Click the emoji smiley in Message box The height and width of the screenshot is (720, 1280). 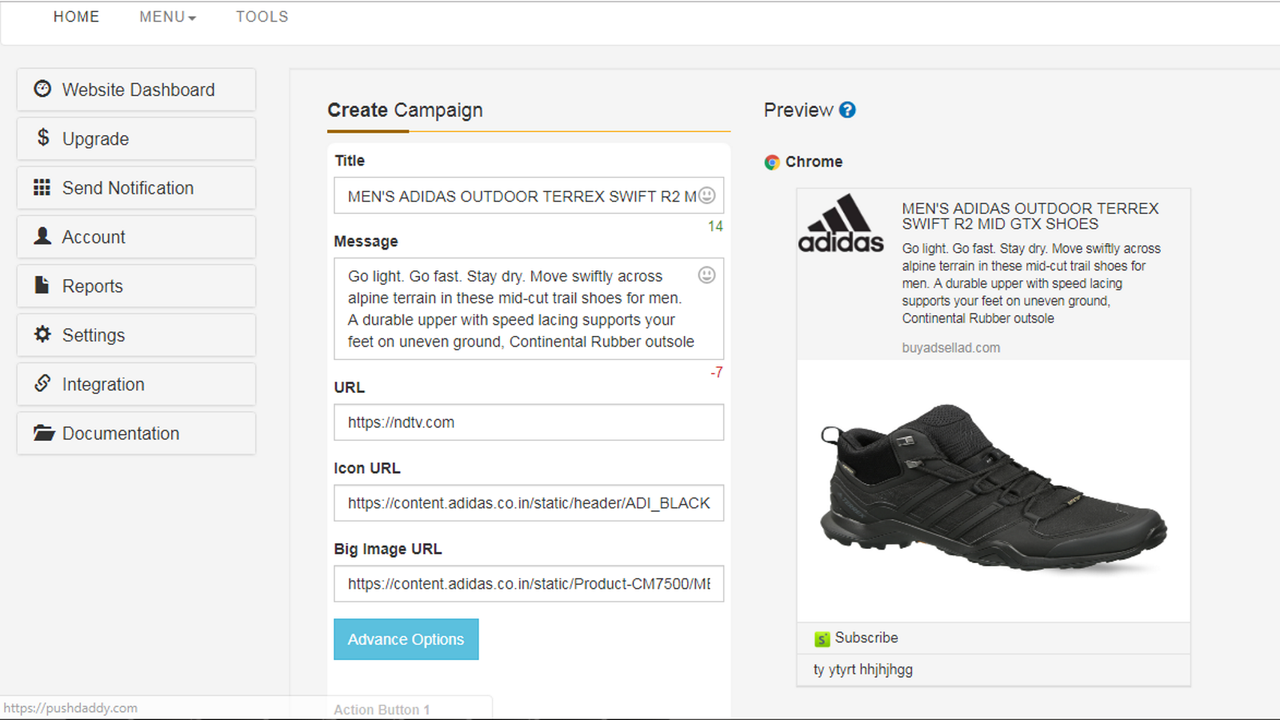point(707,275)
